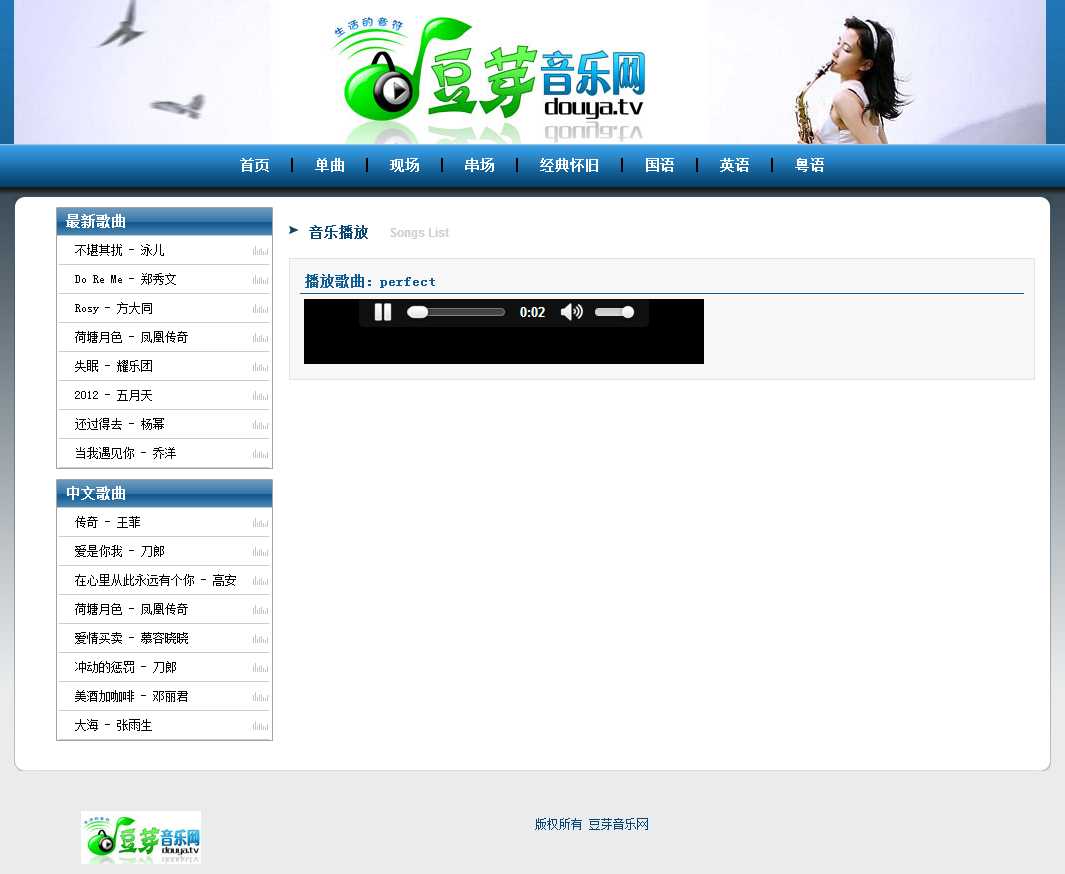Go to the 单曲 menu item

tap(330, 165)
